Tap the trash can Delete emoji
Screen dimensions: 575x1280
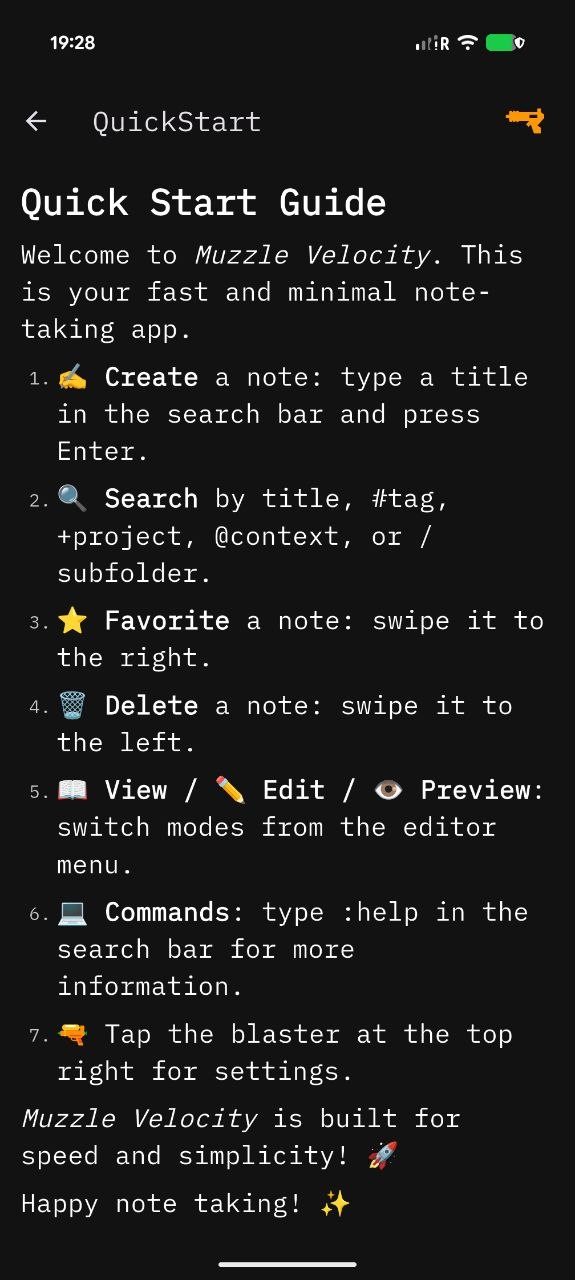(73, 705)
